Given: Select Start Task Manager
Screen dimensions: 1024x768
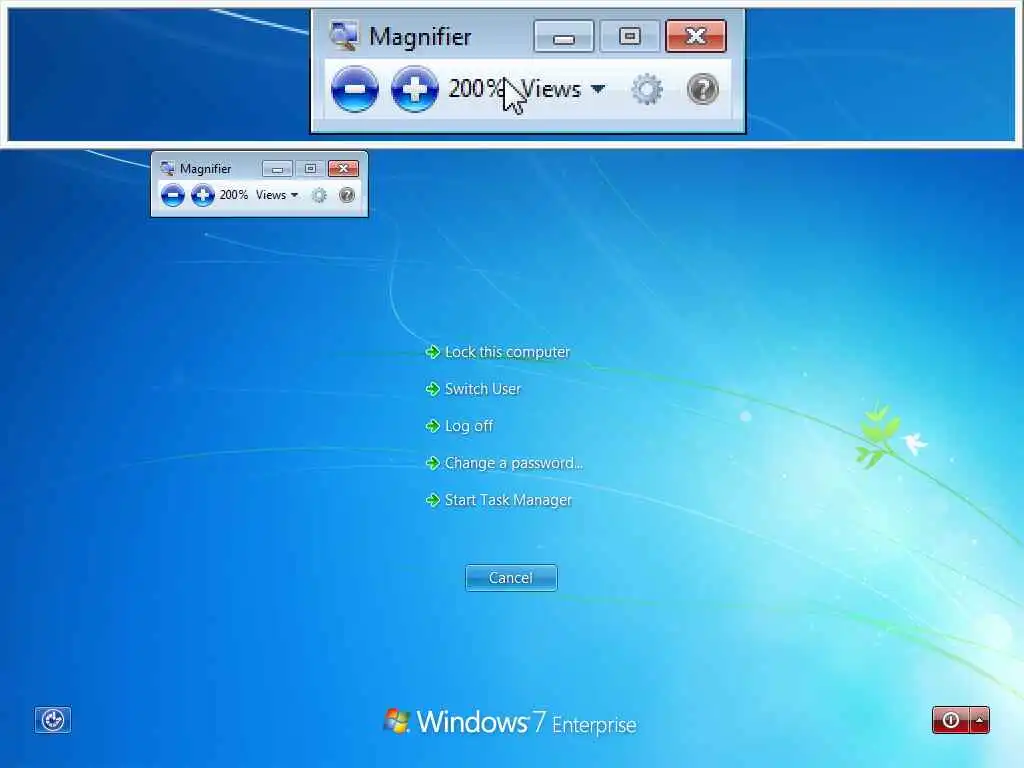Looking at the screenshot, I should tap(508, 500).
